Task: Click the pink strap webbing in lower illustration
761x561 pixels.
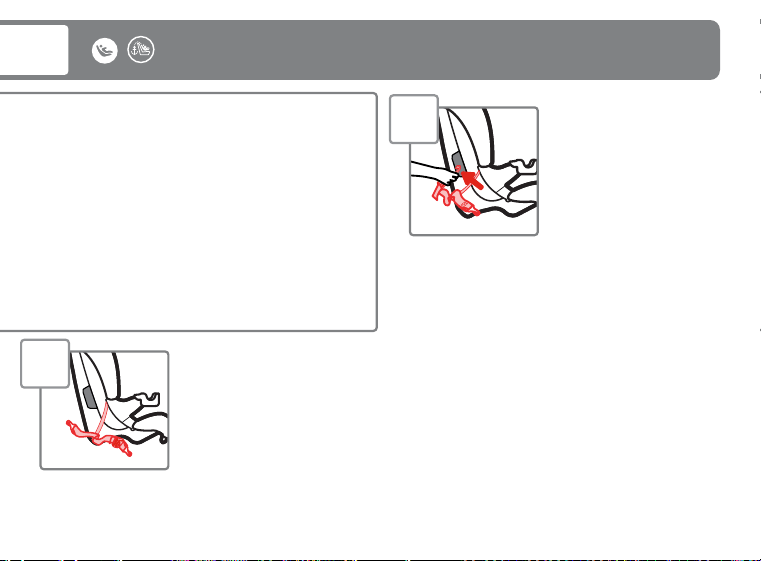Action: pos(101,418)
